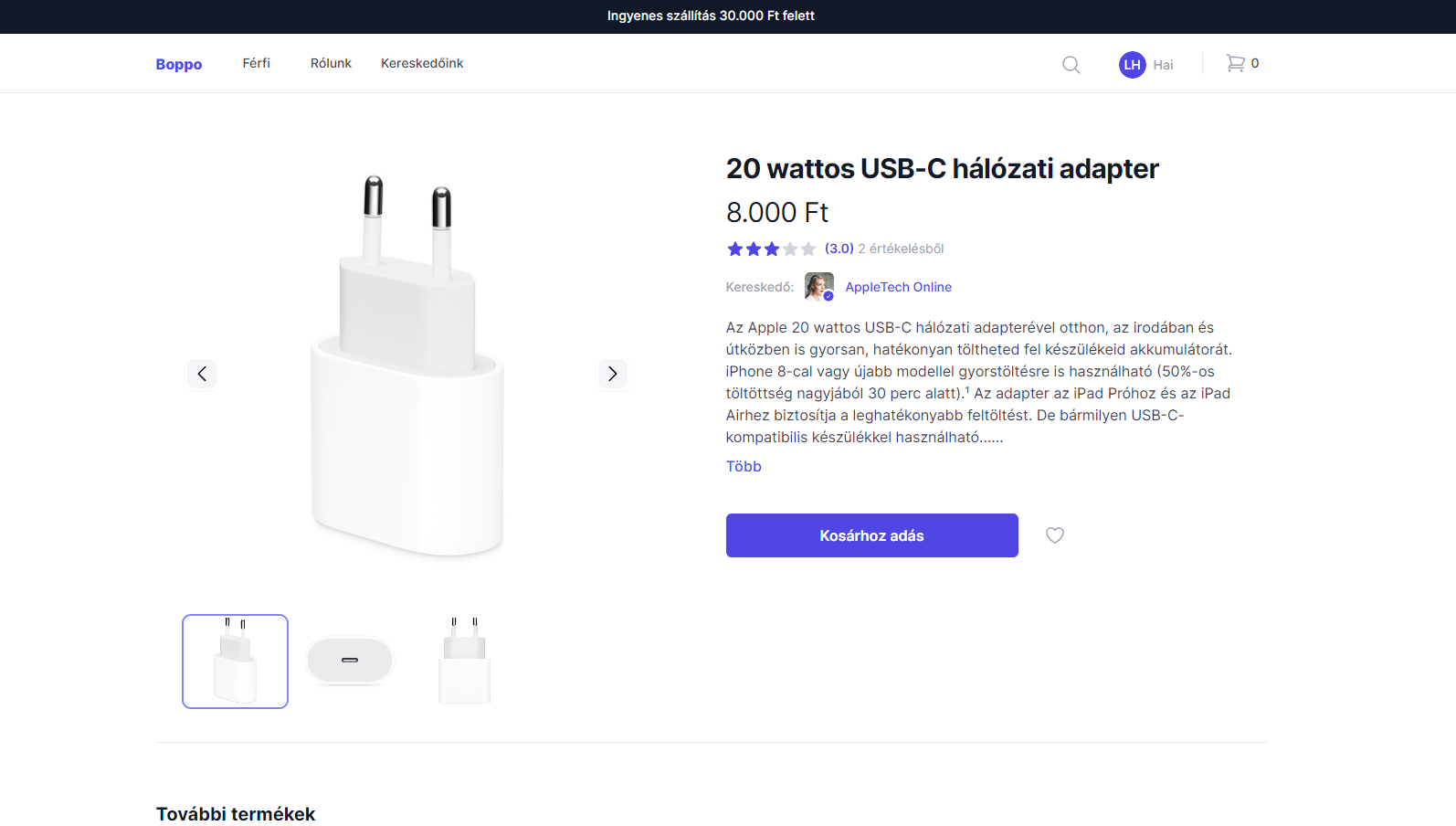Open the search magnifier icon

[x=1071, y=65]
